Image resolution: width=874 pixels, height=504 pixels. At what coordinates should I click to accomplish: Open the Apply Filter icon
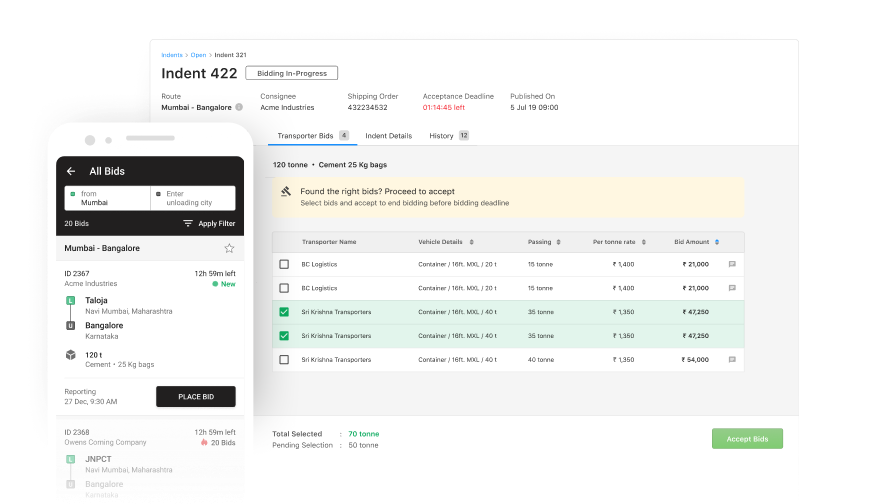click(188, 223)
